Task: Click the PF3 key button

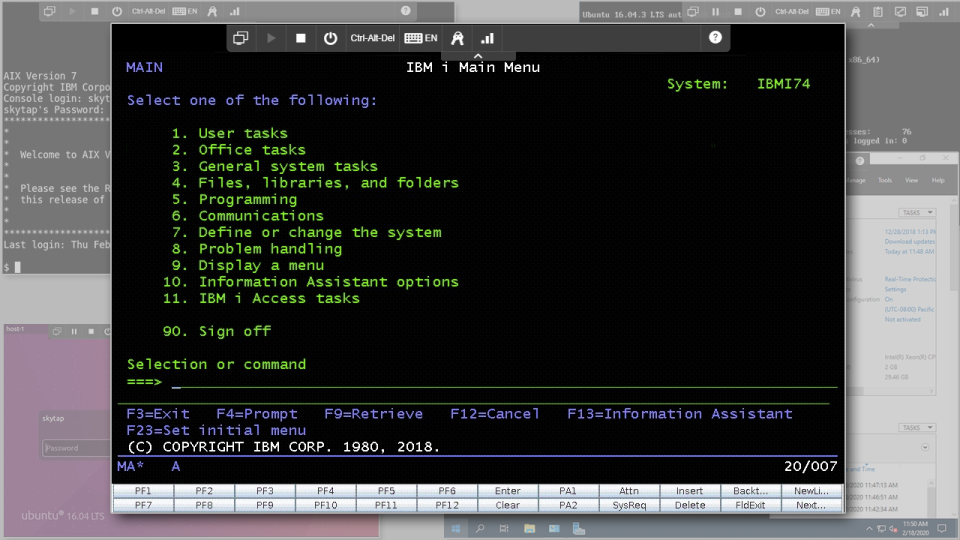Action: pos(265,490)
